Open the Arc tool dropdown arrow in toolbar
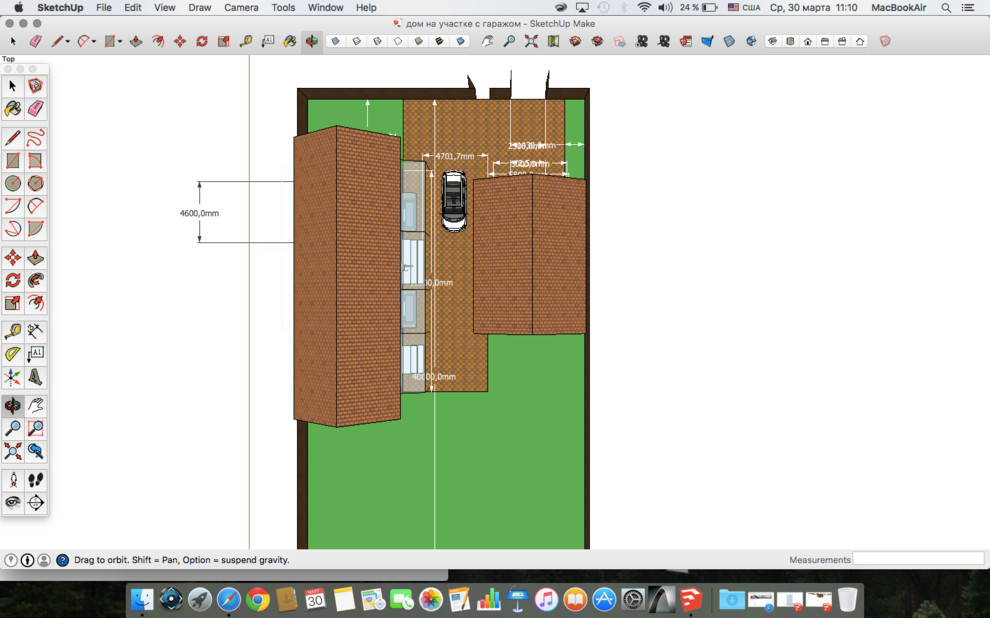 (94, 42)
